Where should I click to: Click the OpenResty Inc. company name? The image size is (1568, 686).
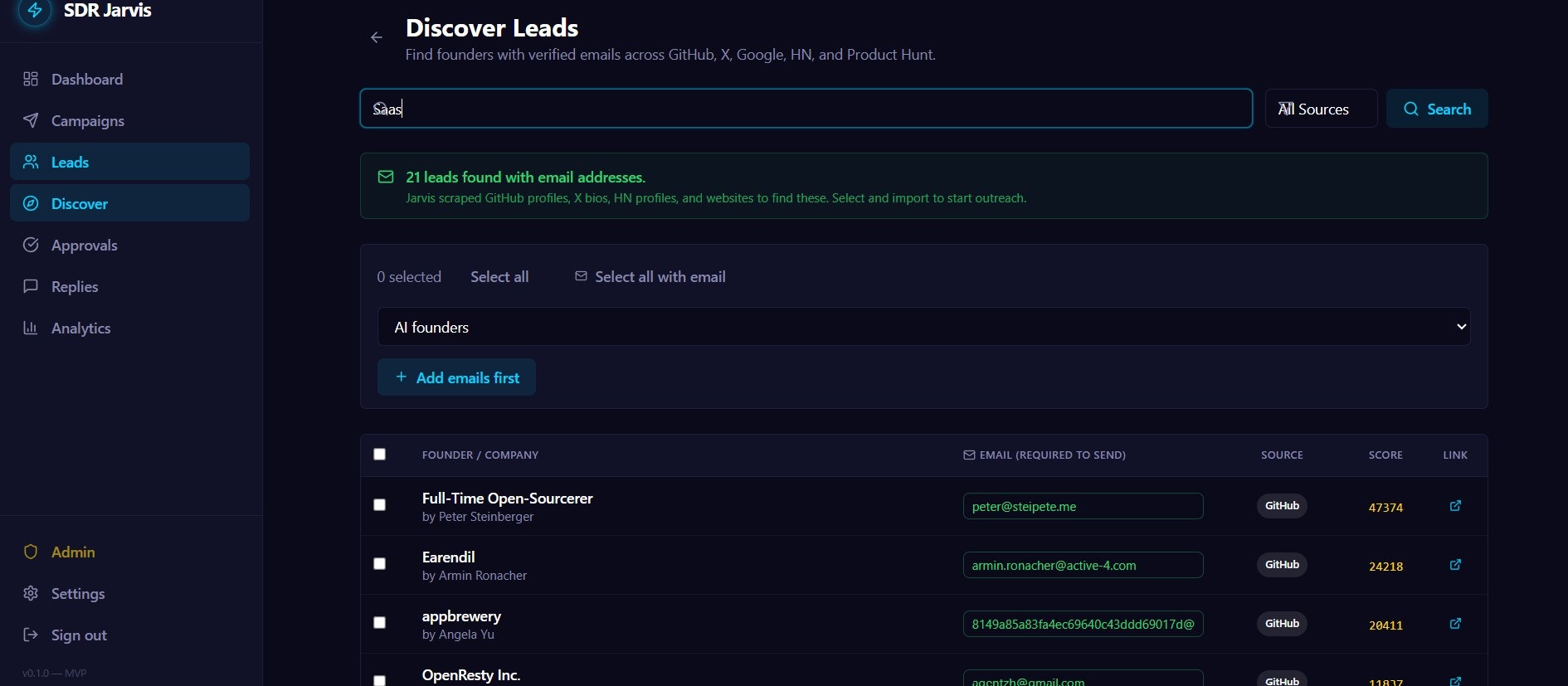pyautogui.click(x=471, y=675)
